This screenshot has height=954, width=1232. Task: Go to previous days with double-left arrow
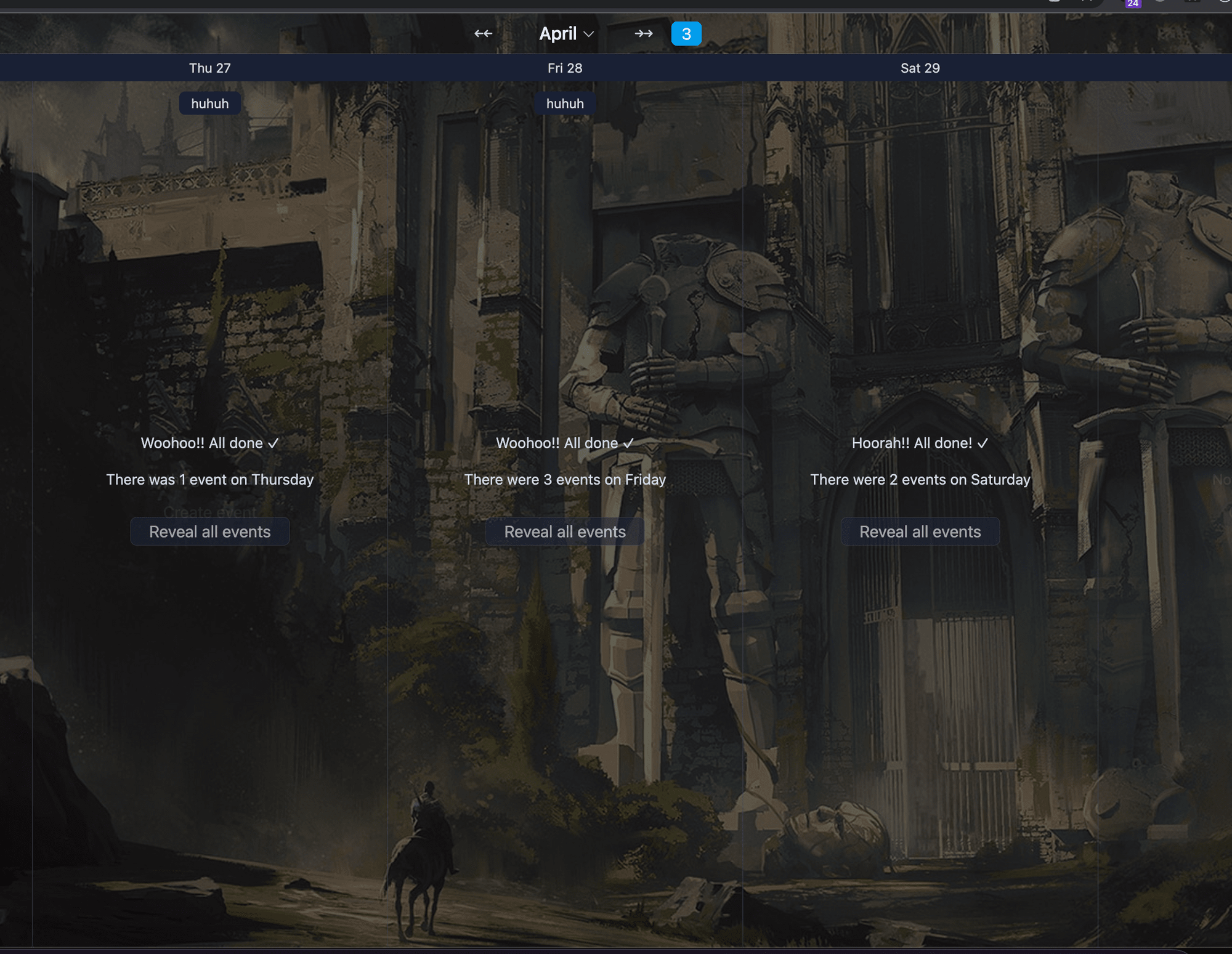483,33
